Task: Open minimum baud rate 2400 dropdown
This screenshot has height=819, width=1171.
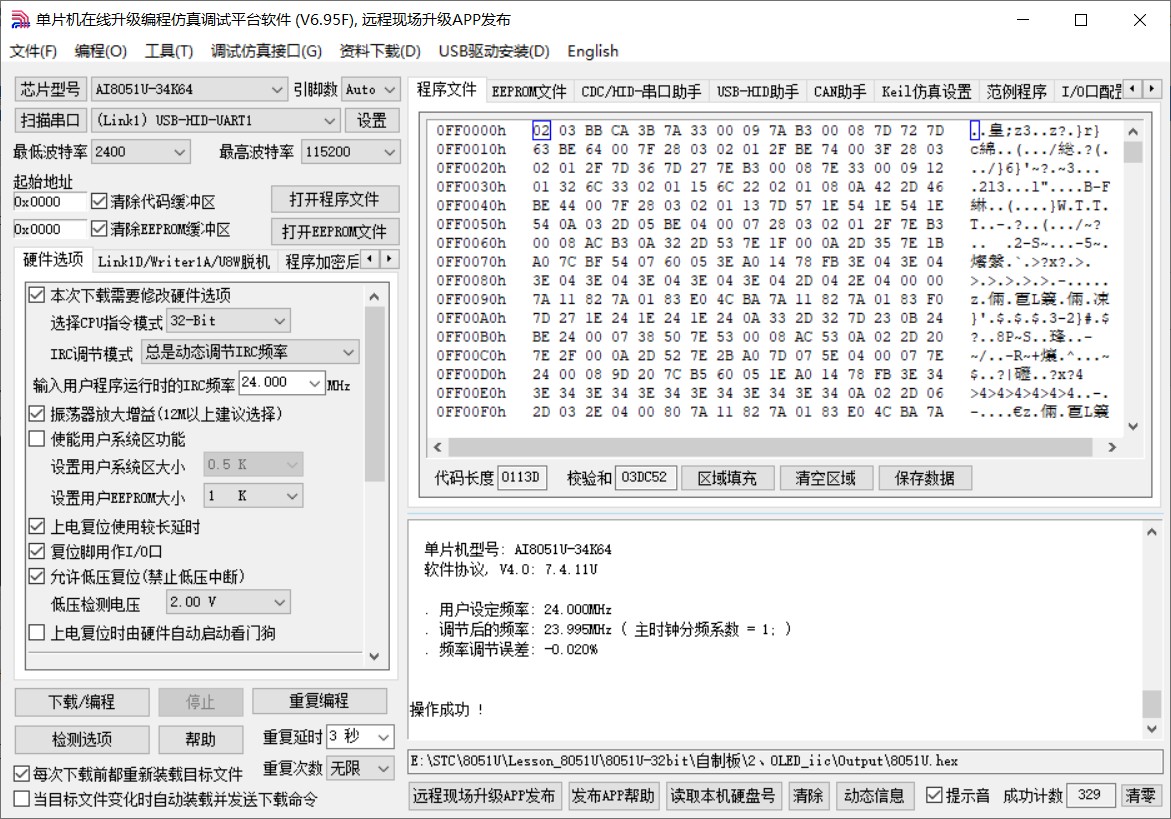Action: coord(140,152)
